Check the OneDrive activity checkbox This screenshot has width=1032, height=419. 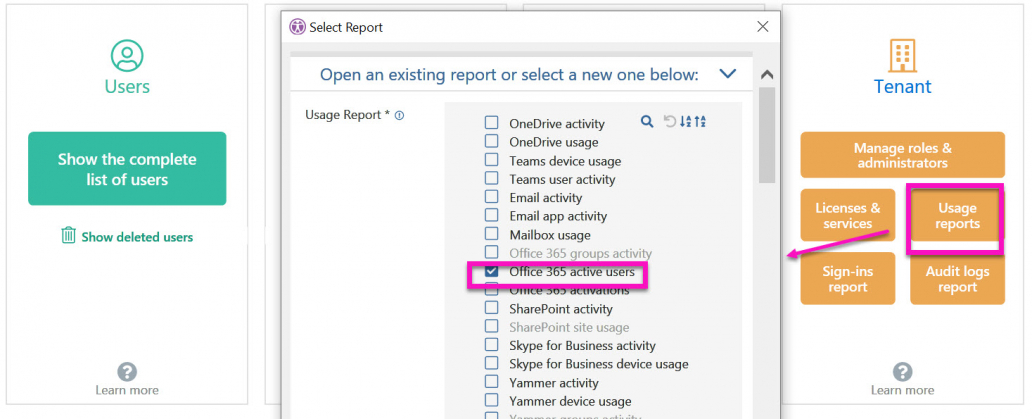(491, 122)
